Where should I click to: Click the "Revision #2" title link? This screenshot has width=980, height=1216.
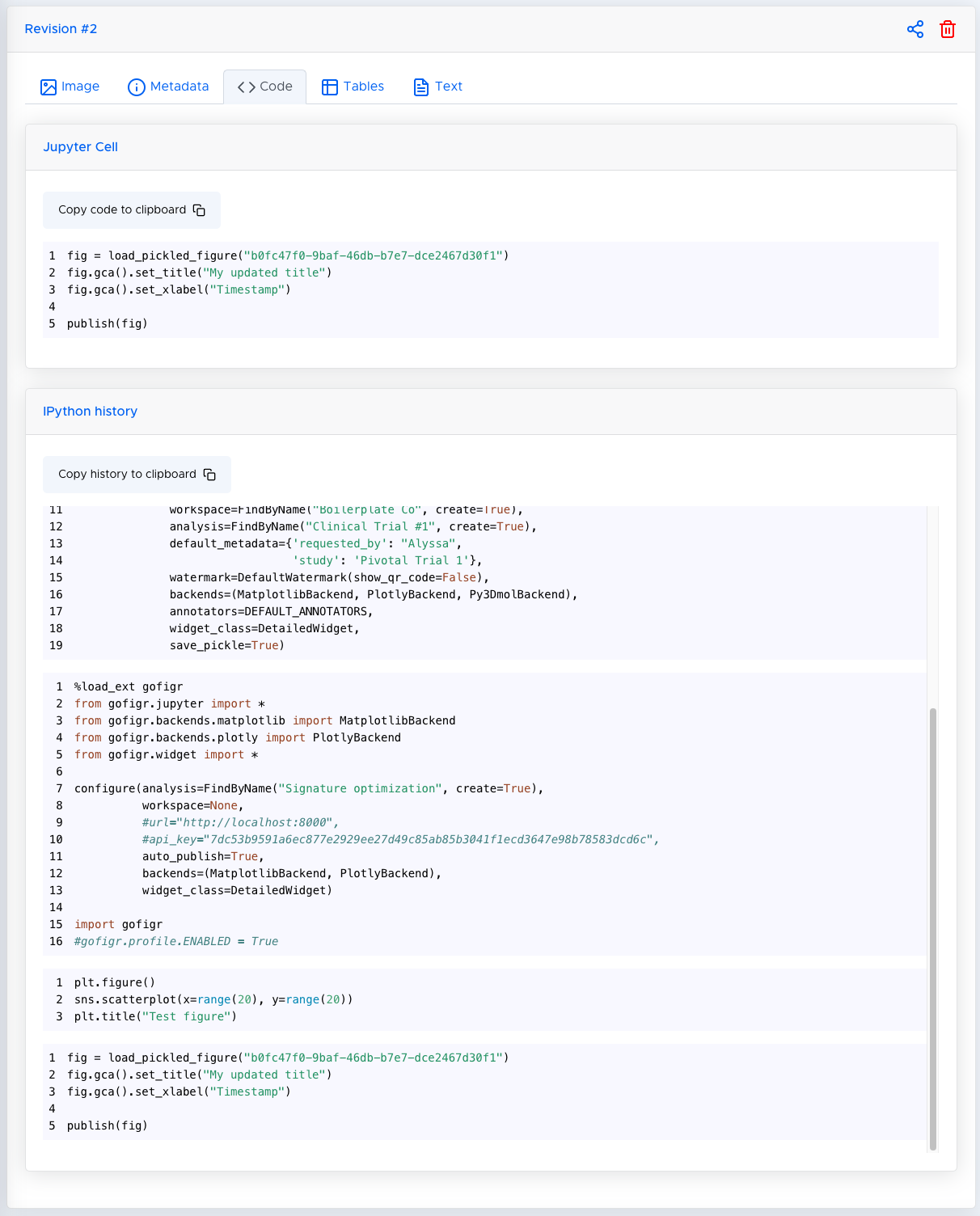click(61, 29)
